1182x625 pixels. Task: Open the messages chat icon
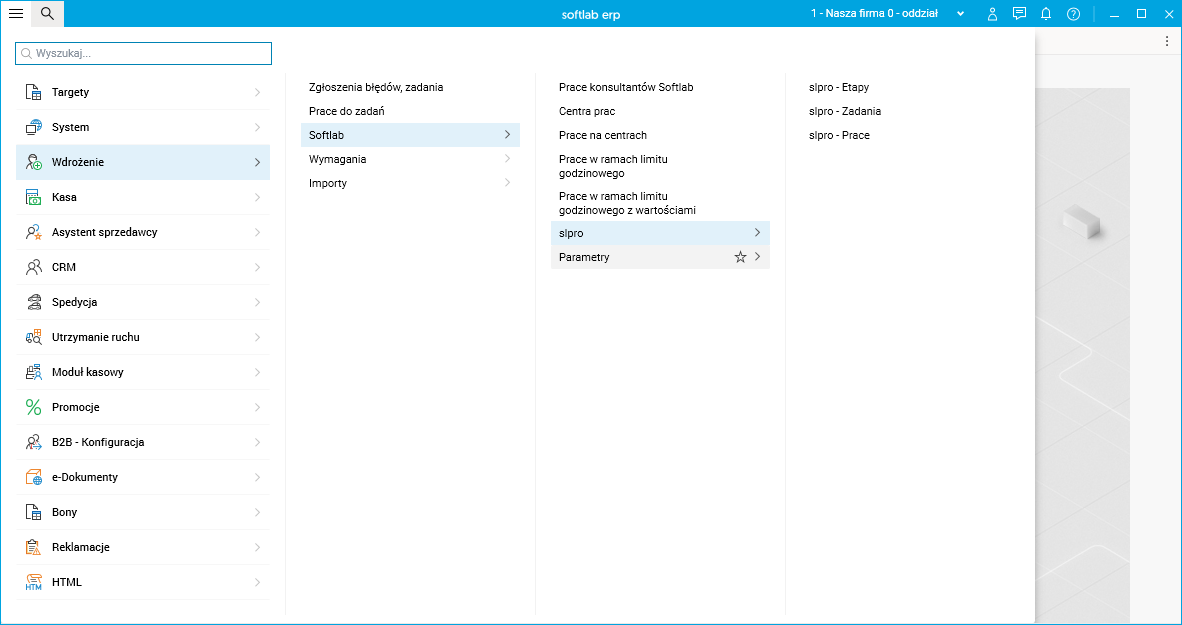[x=1019, y=14]
